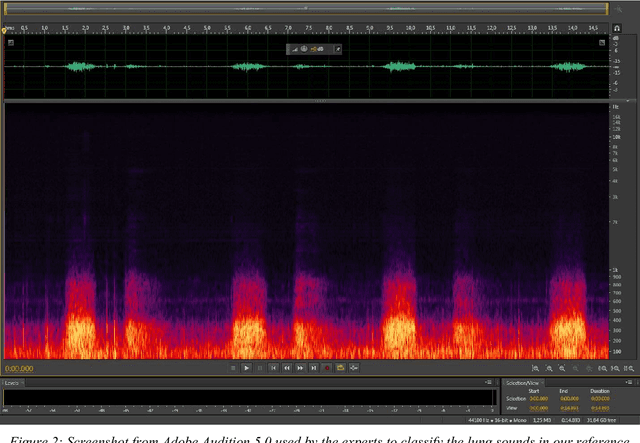Image resolution: width=640 pixels, height=443 pixels.
Task: Click the Rewind transport button
Action: pyautogui.click(x=286, y=368)
